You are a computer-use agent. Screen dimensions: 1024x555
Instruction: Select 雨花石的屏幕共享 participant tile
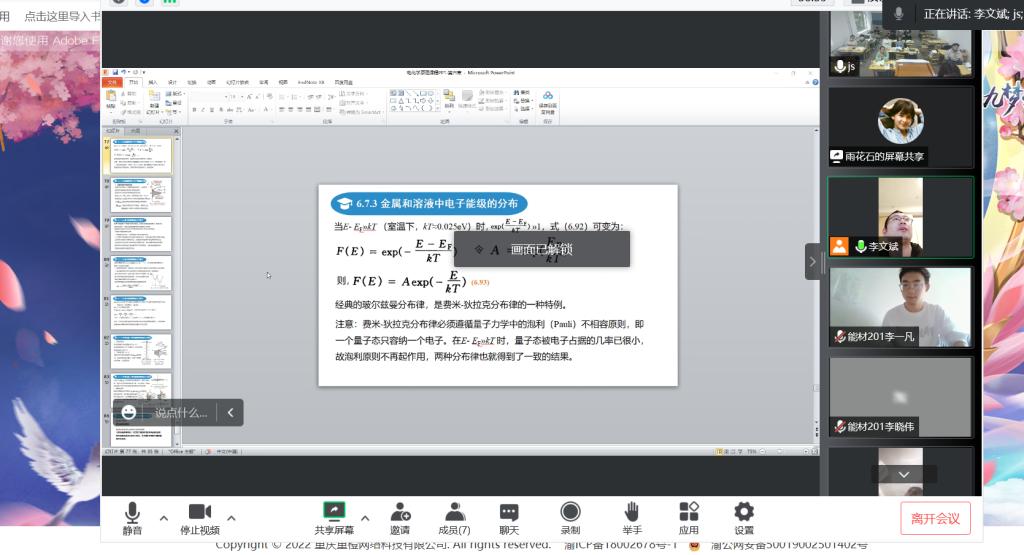(x=901, y=127)
